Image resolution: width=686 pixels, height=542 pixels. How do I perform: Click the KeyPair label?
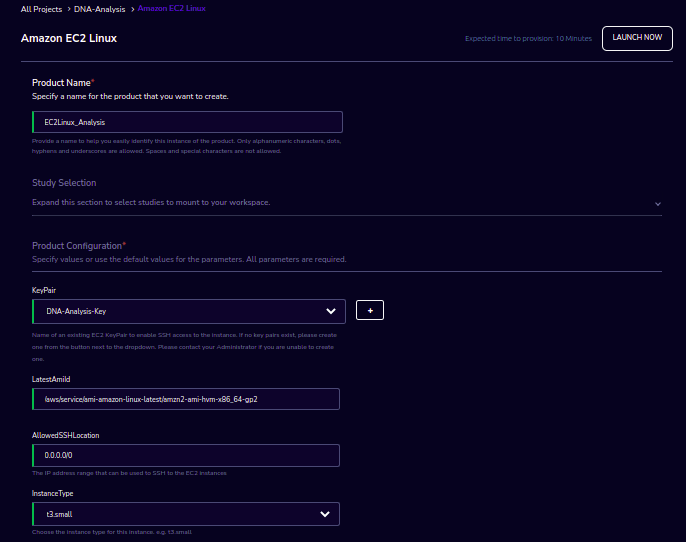click(44, 290)
